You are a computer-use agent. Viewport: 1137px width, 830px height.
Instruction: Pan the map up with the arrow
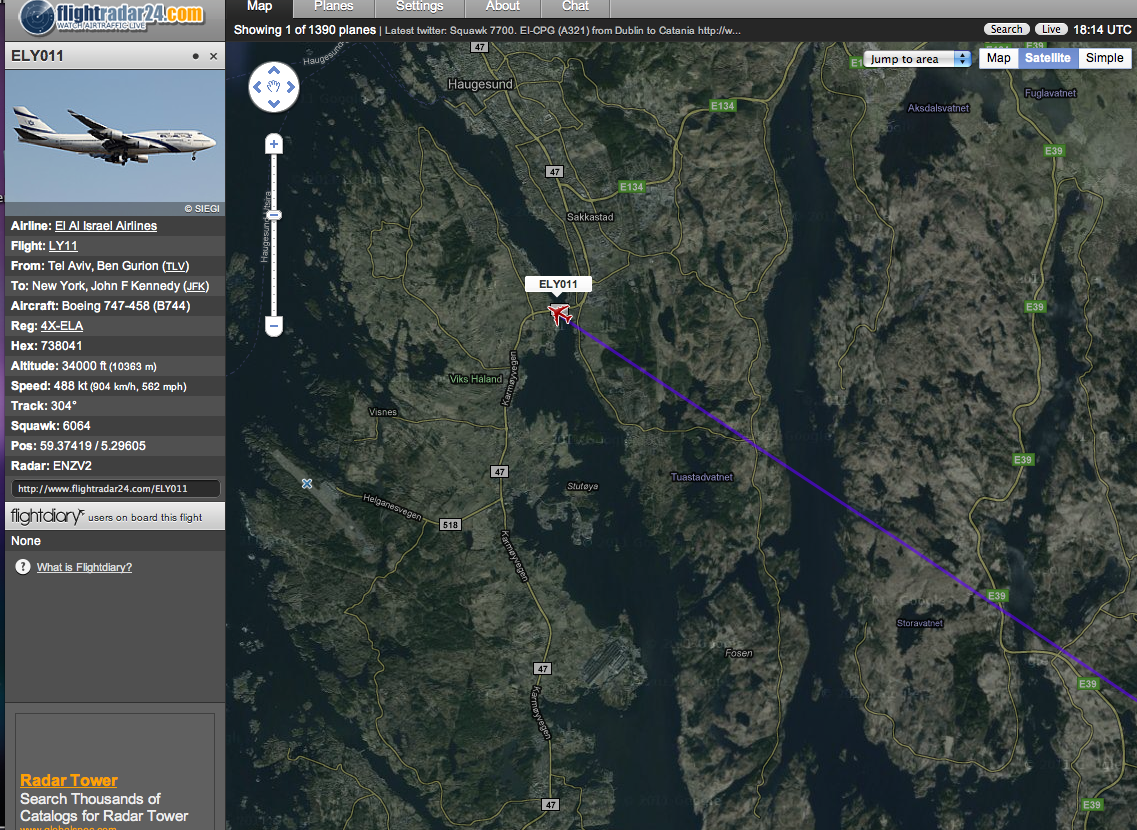273,70
